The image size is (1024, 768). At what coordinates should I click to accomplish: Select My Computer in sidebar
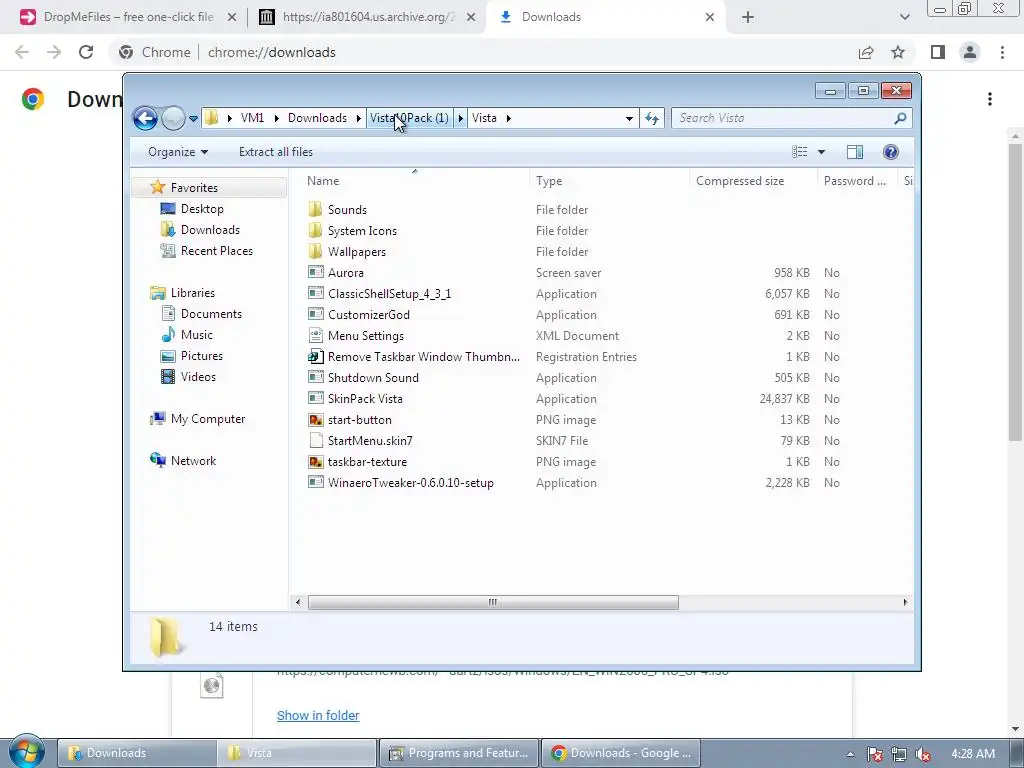(208, 419)
